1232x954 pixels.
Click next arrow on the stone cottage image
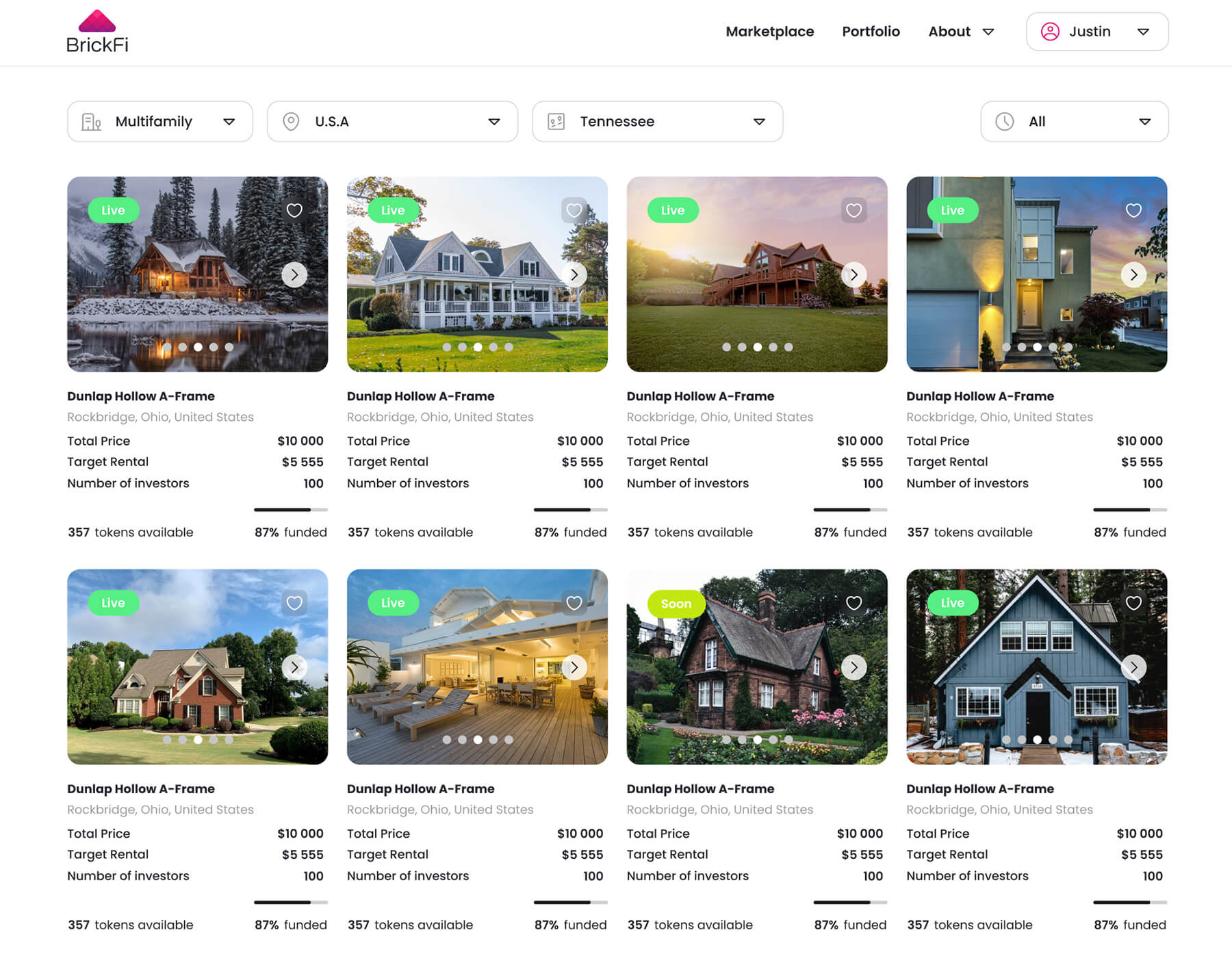pos(854,667)
